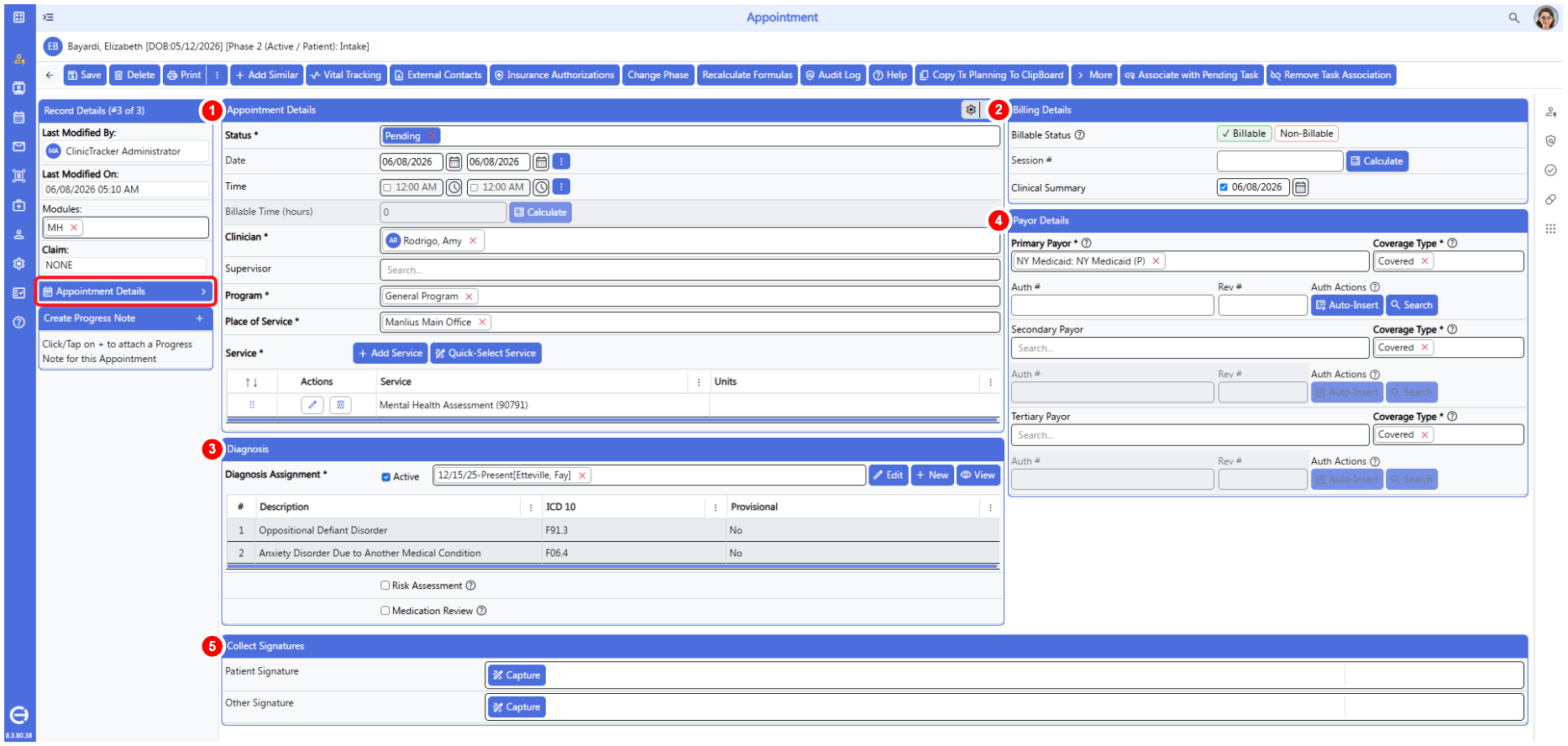Image resolution: width=1568 pixels, height=746 pixels.
Task: Focus the Session # input field
Action: point(1280,161)
